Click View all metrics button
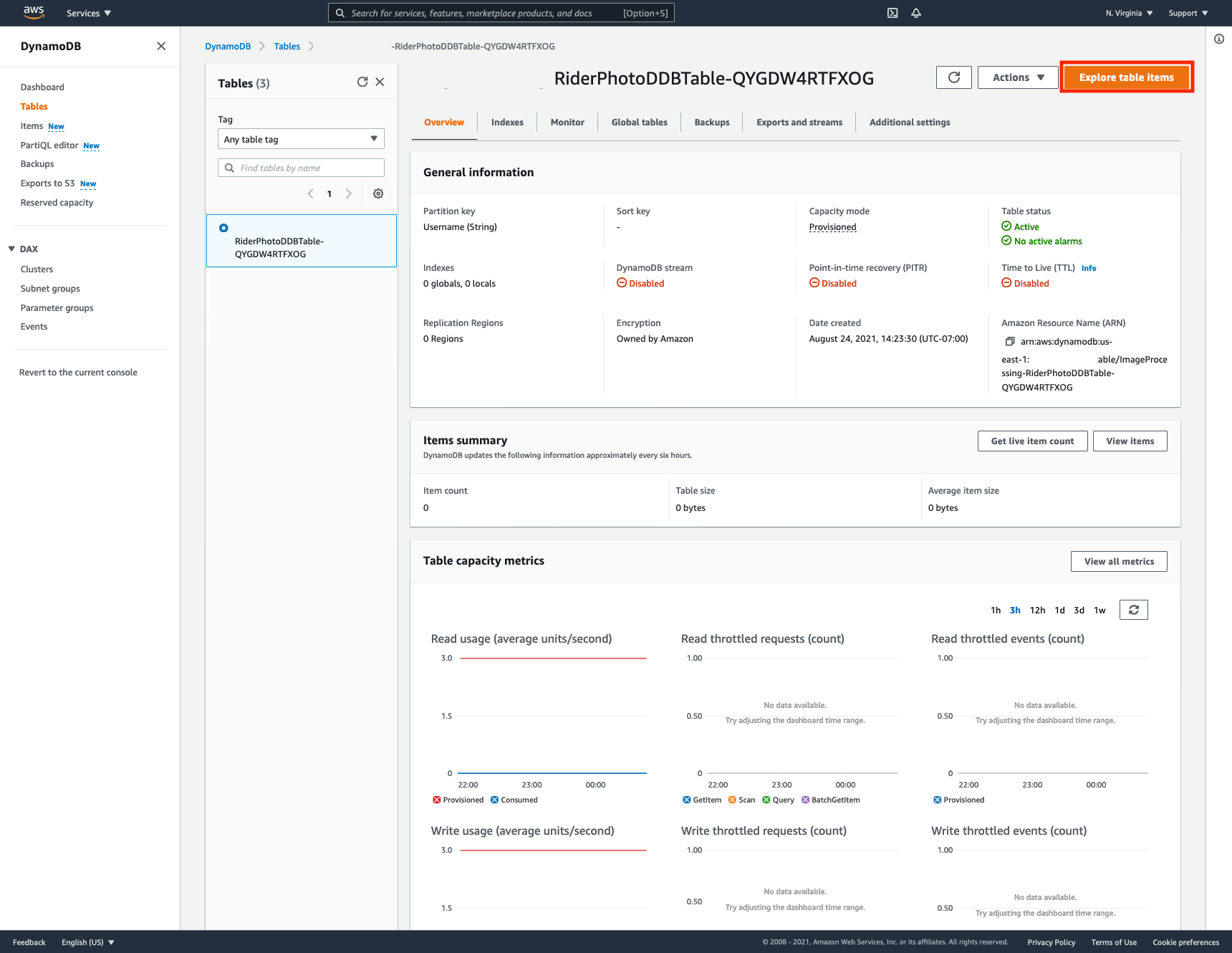The height and width of the screenshot is (953, 1232). (1119, 562)
